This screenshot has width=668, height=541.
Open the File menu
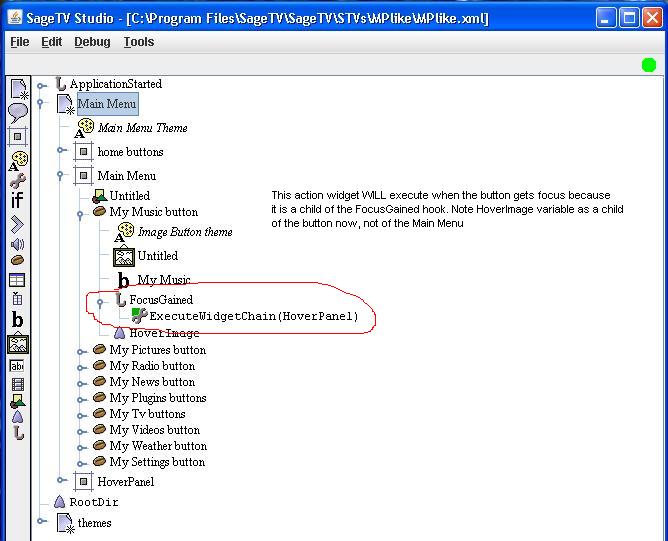tap(19, 42)
